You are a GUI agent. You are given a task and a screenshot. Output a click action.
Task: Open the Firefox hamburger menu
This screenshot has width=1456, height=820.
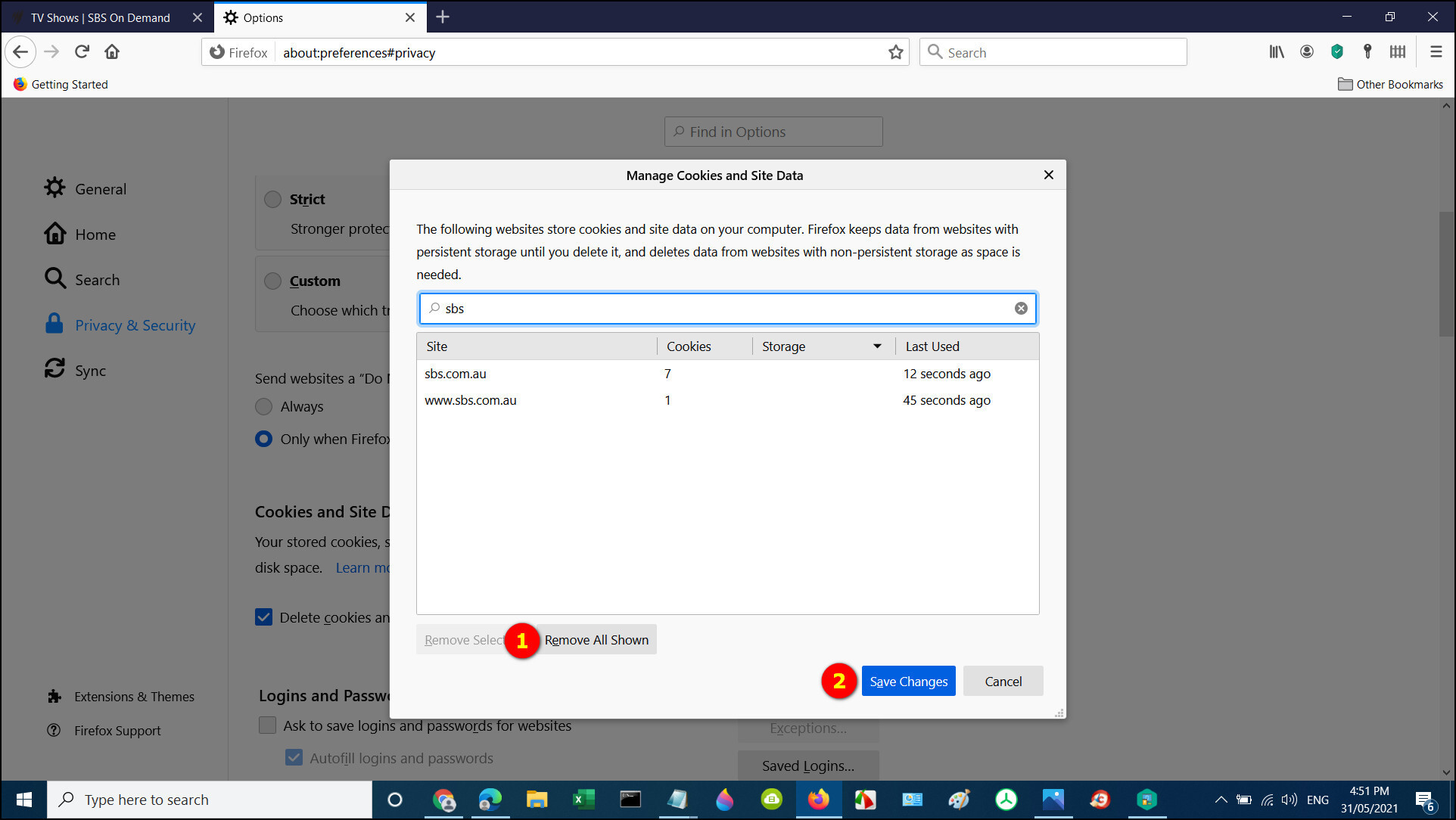[x=1436, y=52]
